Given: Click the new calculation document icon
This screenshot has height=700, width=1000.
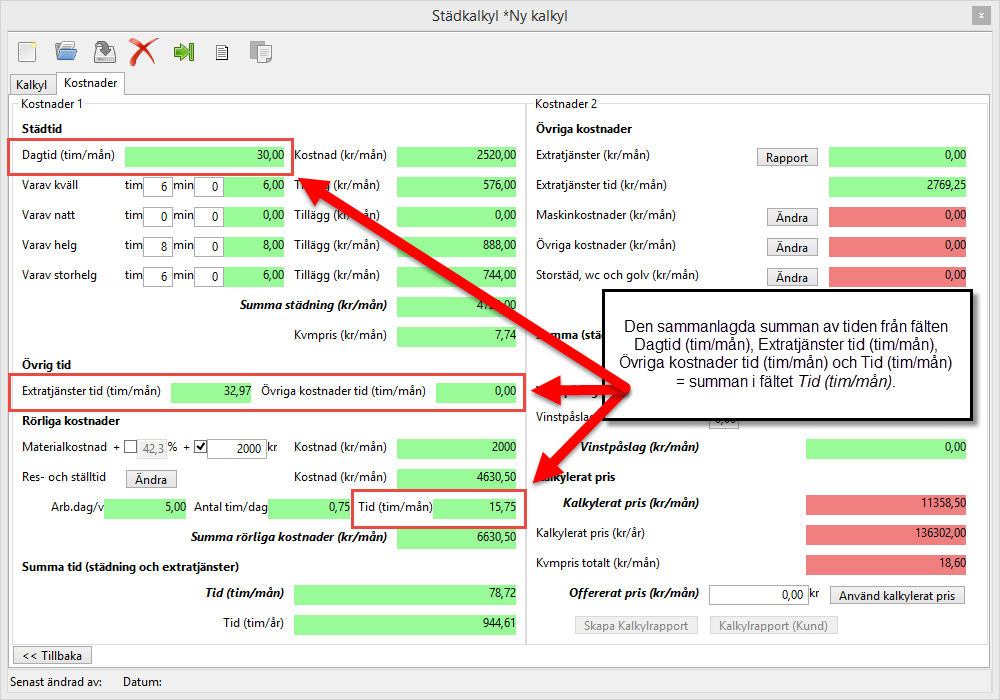Looking at the screenshot, I should click(x=27, y=51).
